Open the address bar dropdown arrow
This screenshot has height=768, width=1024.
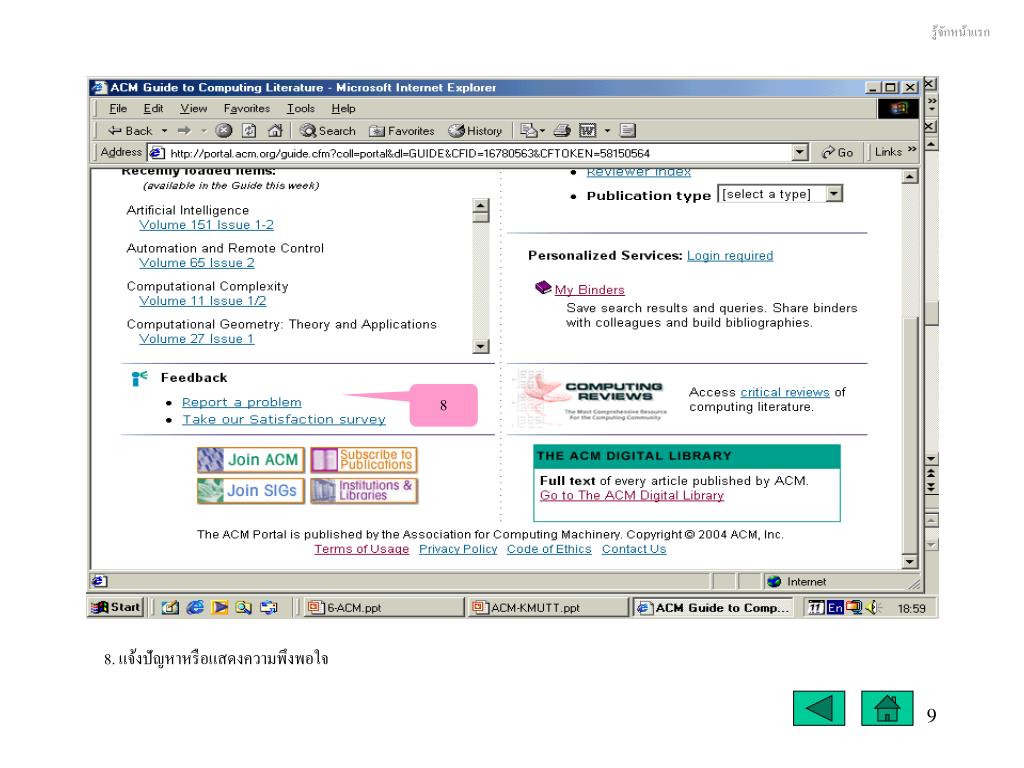coord(800,152)
